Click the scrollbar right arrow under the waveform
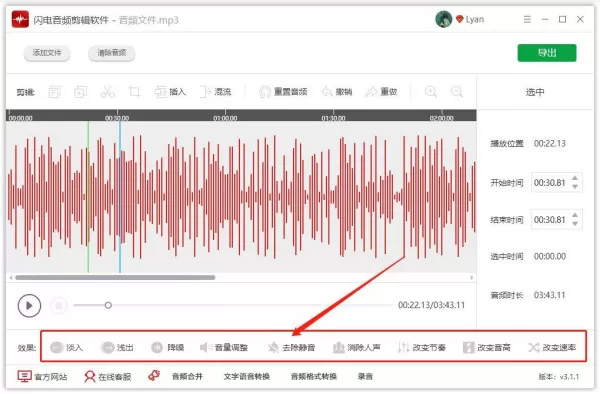 click(472, 277)
